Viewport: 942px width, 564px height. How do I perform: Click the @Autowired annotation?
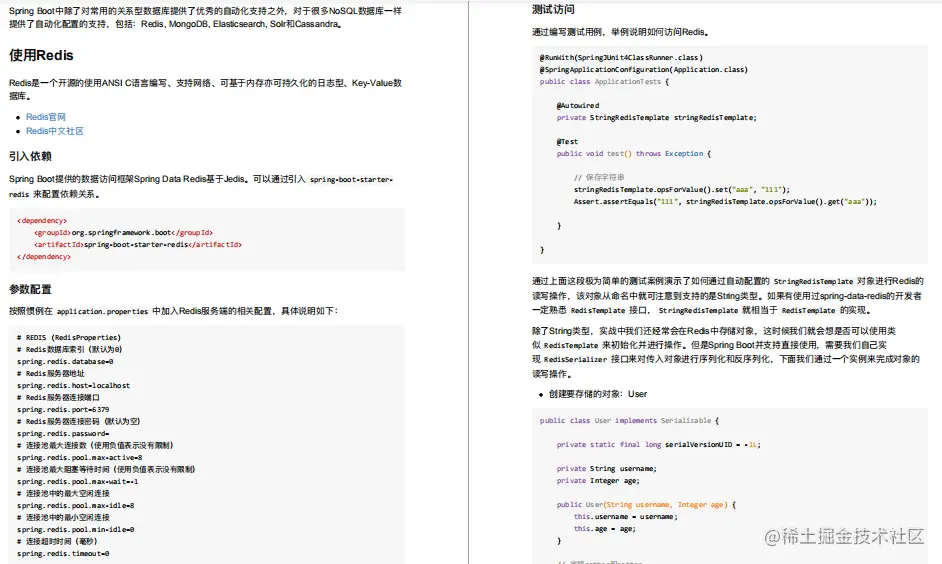(x=578, y=106)
